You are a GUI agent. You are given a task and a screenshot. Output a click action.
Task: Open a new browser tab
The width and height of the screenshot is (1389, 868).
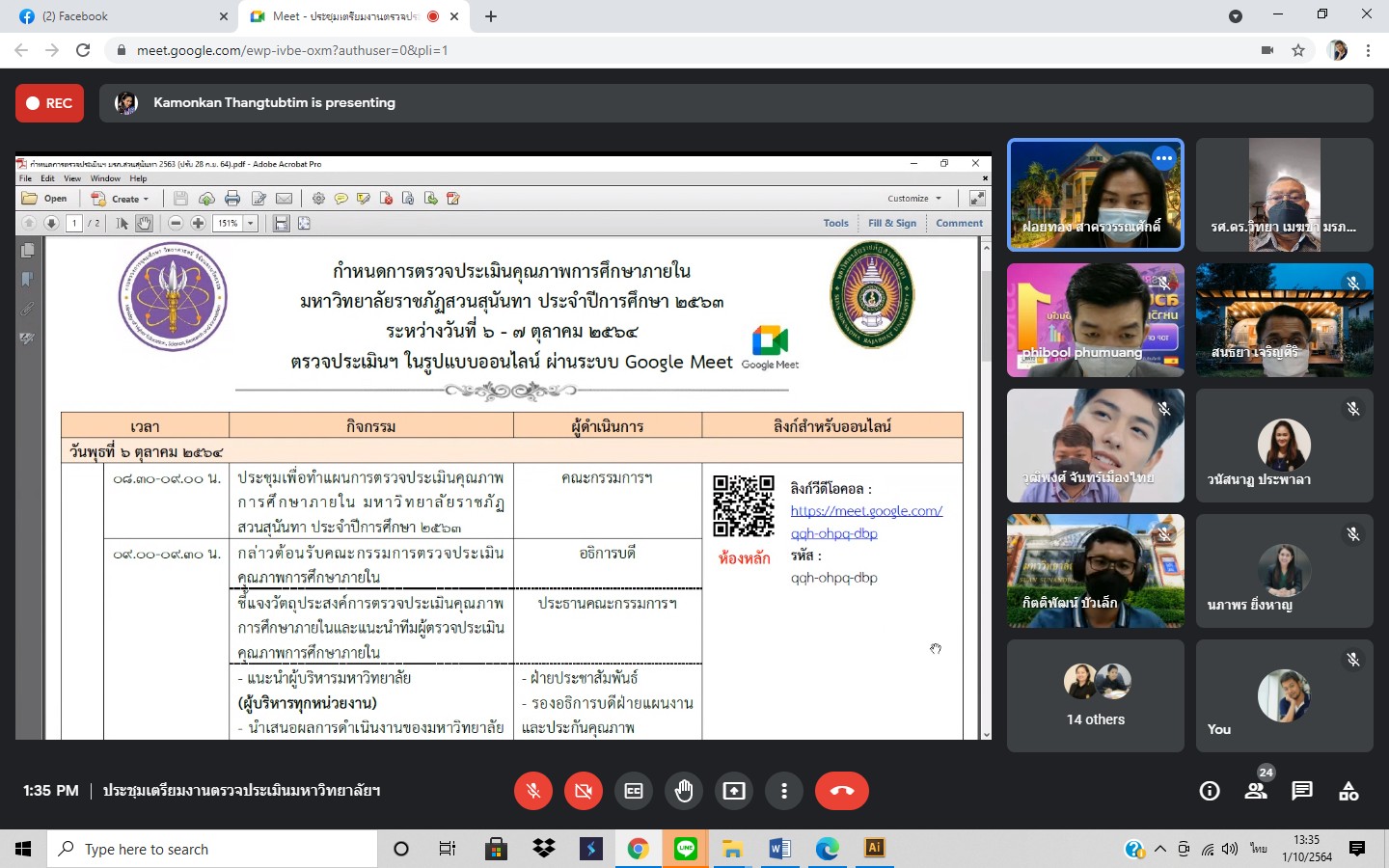pyautogui.click(x=491, y=16)
